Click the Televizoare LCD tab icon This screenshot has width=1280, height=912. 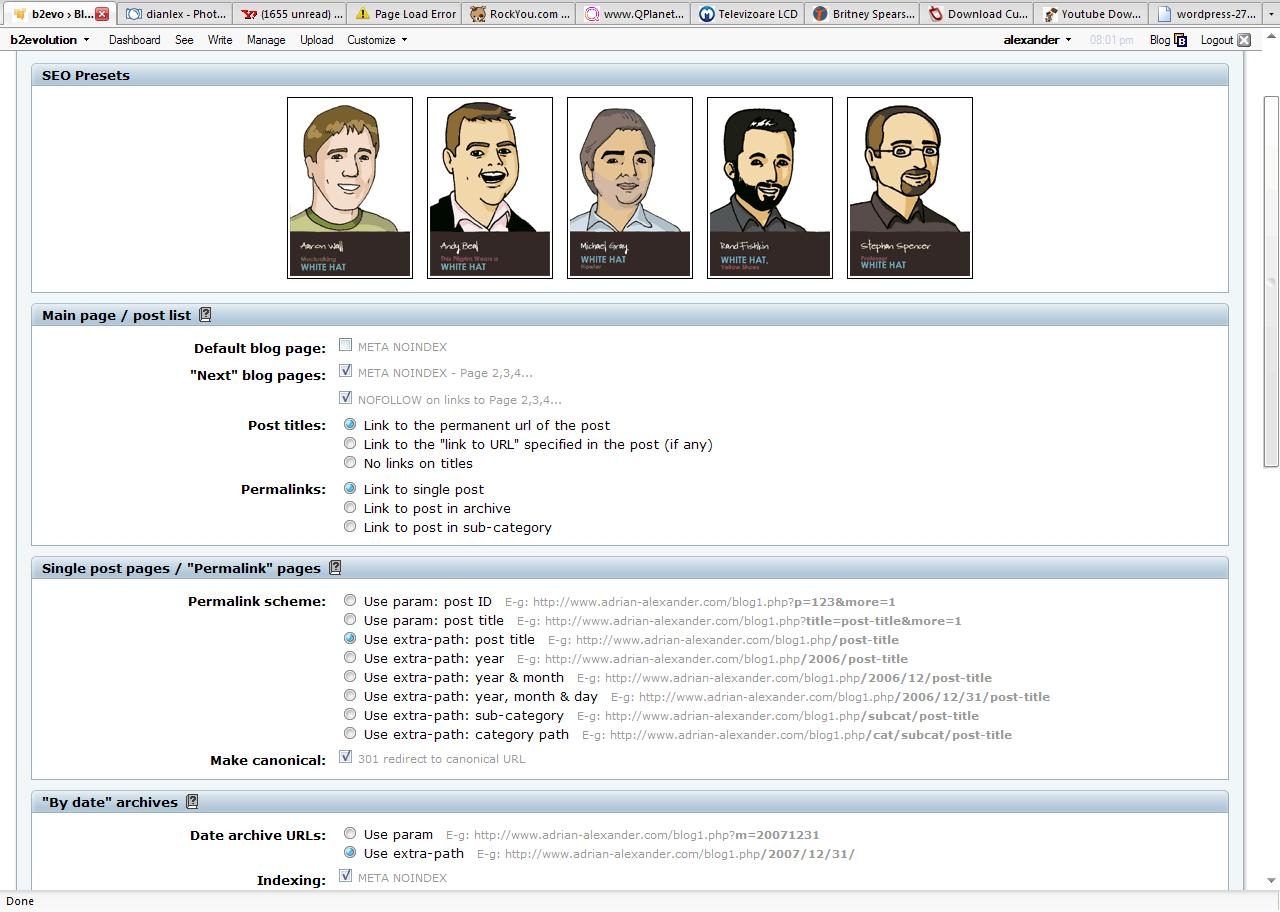(x=708, y=14)
